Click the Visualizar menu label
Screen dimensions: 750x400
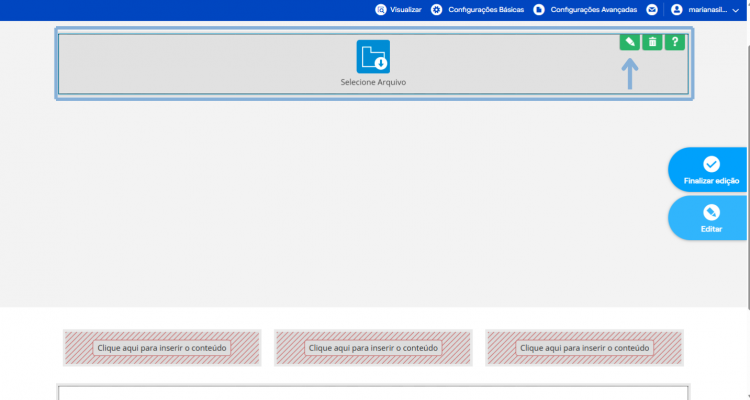406,10
